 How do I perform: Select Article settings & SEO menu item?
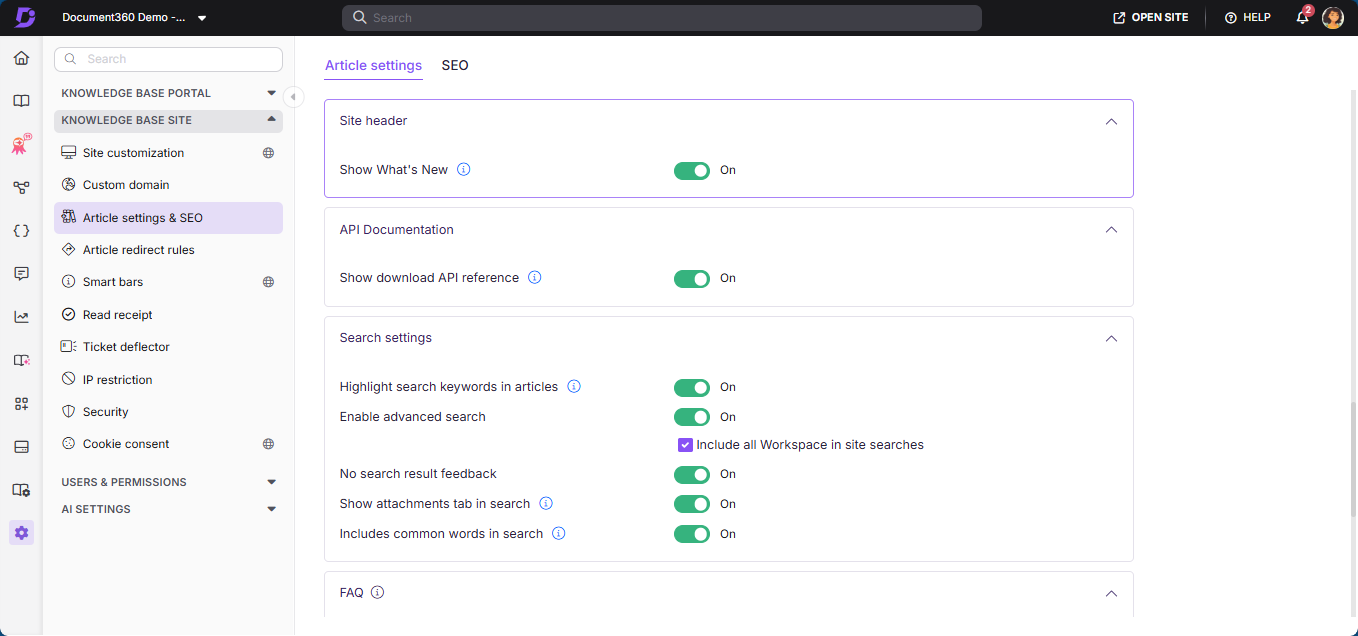coord(168,218)
